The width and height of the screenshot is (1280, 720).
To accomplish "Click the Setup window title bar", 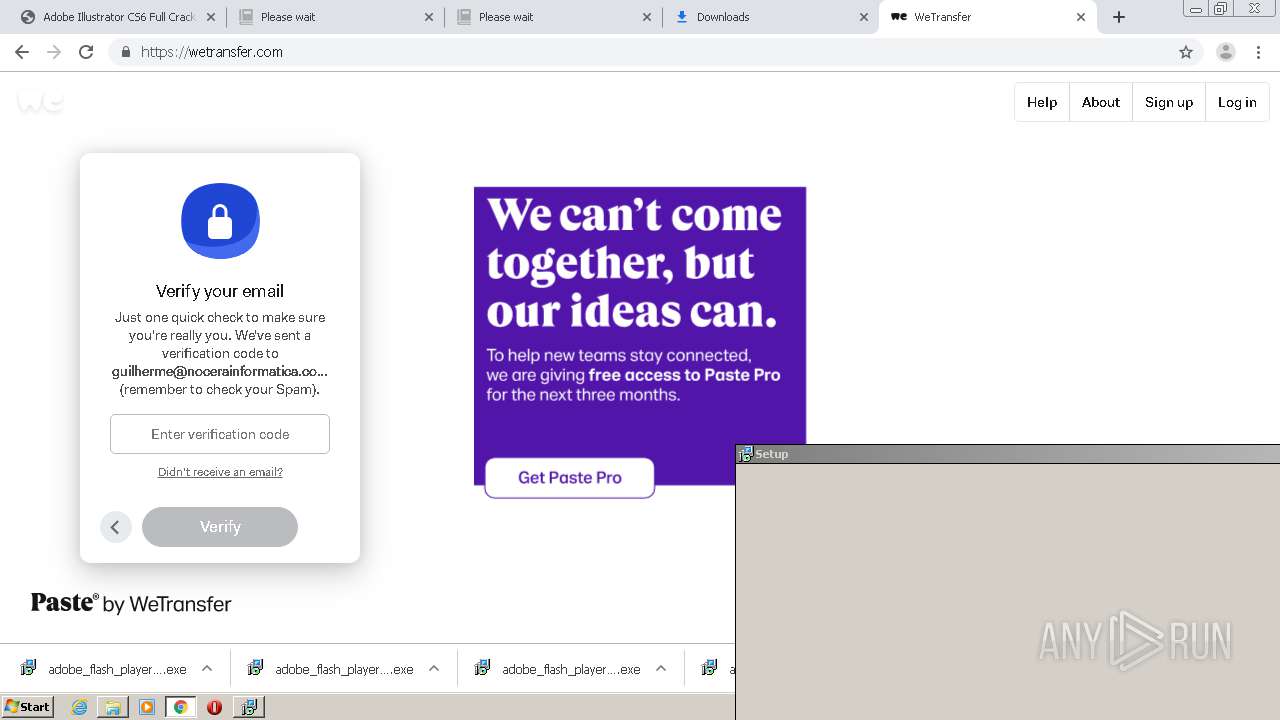I will (x=1008, y=454).
